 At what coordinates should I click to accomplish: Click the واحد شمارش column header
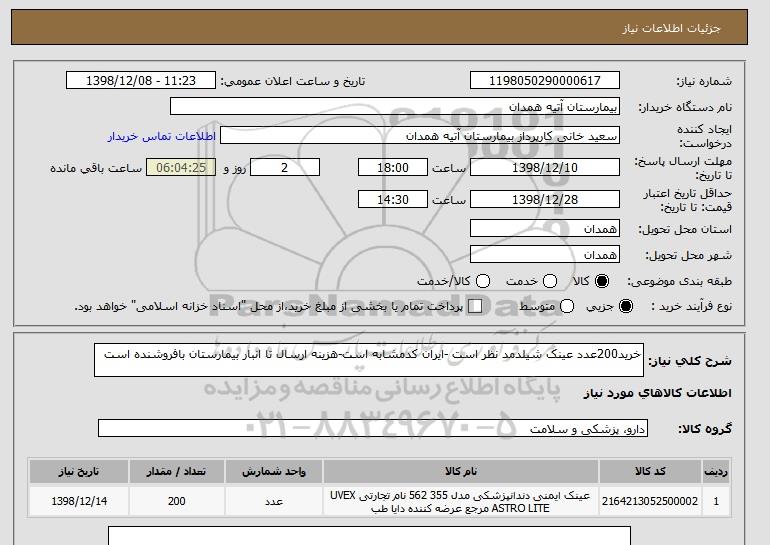coord(274,471)
